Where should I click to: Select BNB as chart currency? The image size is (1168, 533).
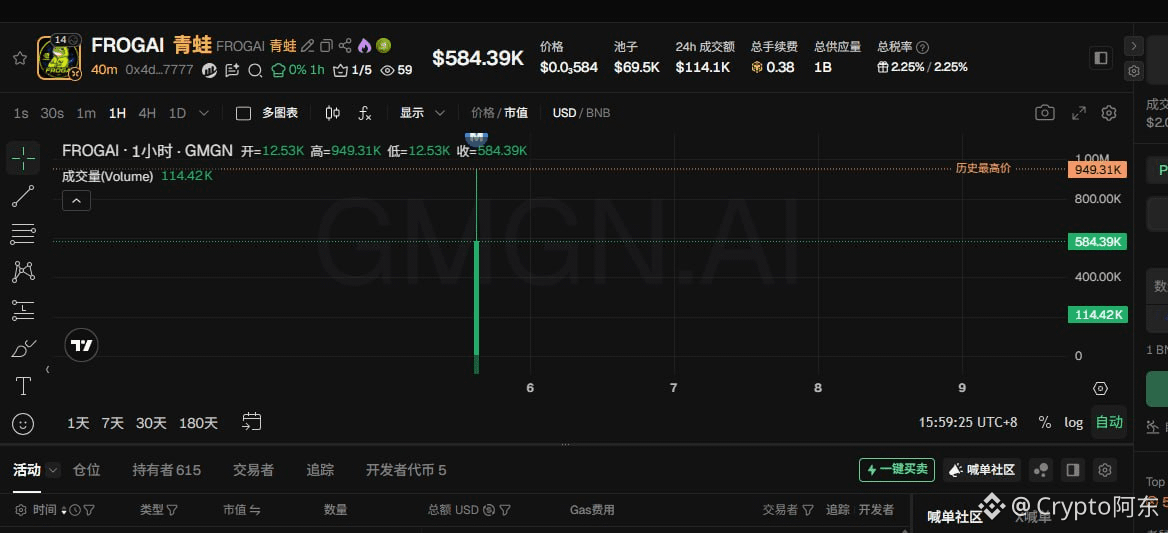coord(598,113)
